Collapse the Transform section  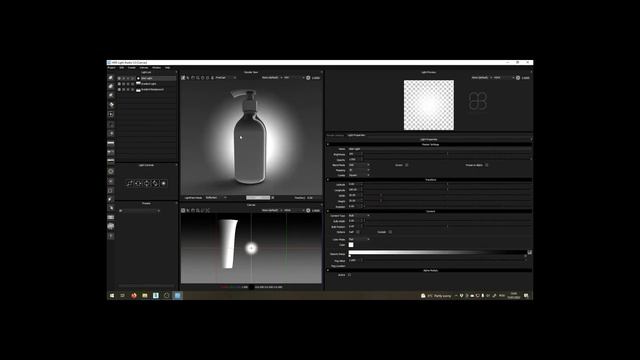(328, 180)
